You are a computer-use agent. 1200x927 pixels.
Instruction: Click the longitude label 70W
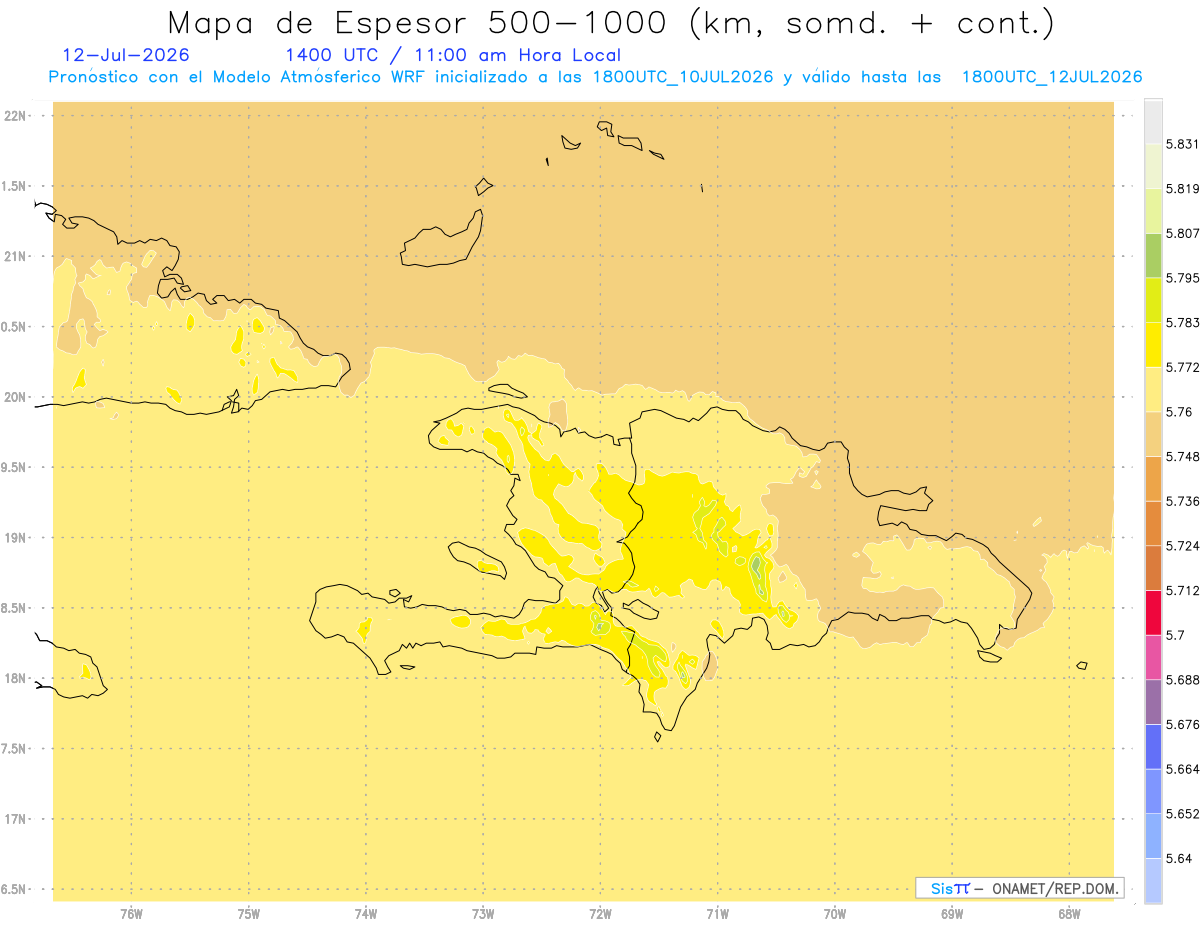coord(835,915)
